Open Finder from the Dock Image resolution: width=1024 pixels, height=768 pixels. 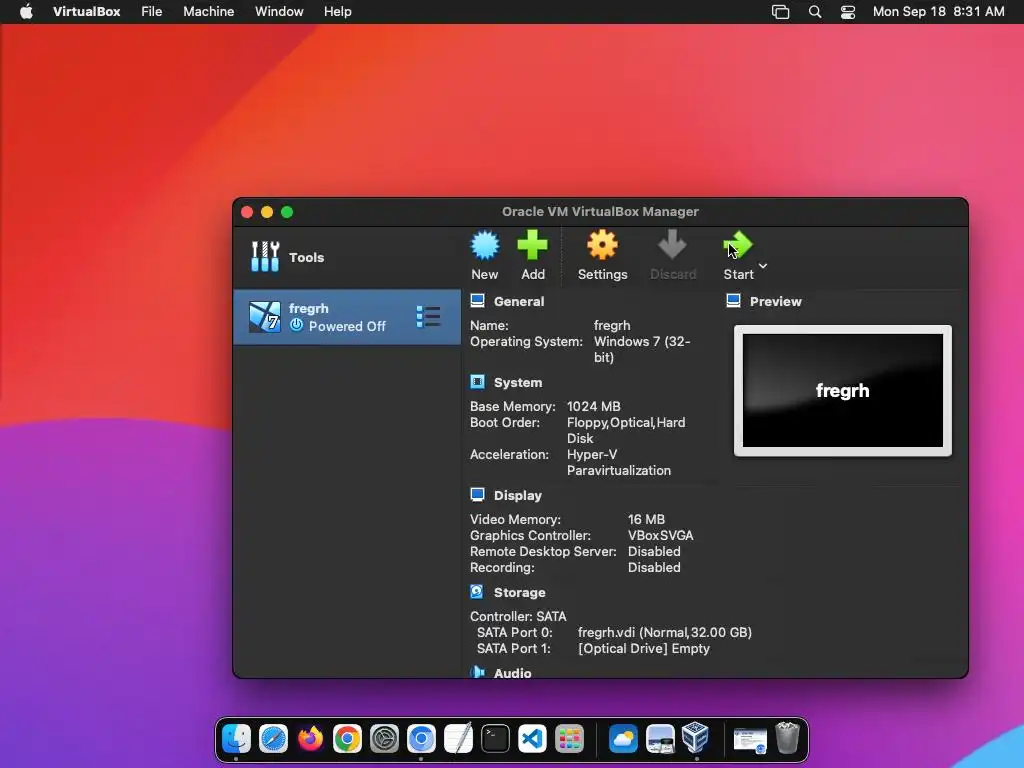click(236, 739)
